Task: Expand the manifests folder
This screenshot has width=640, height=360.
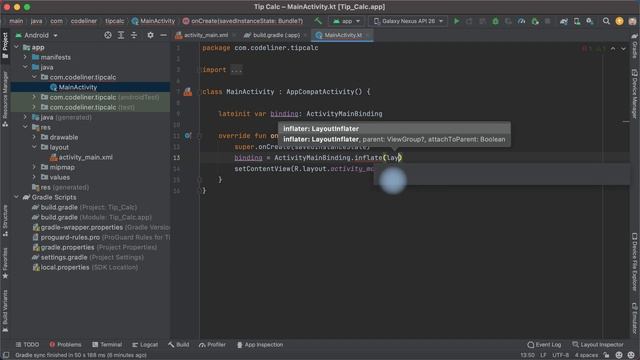Action: click(25, 57)
